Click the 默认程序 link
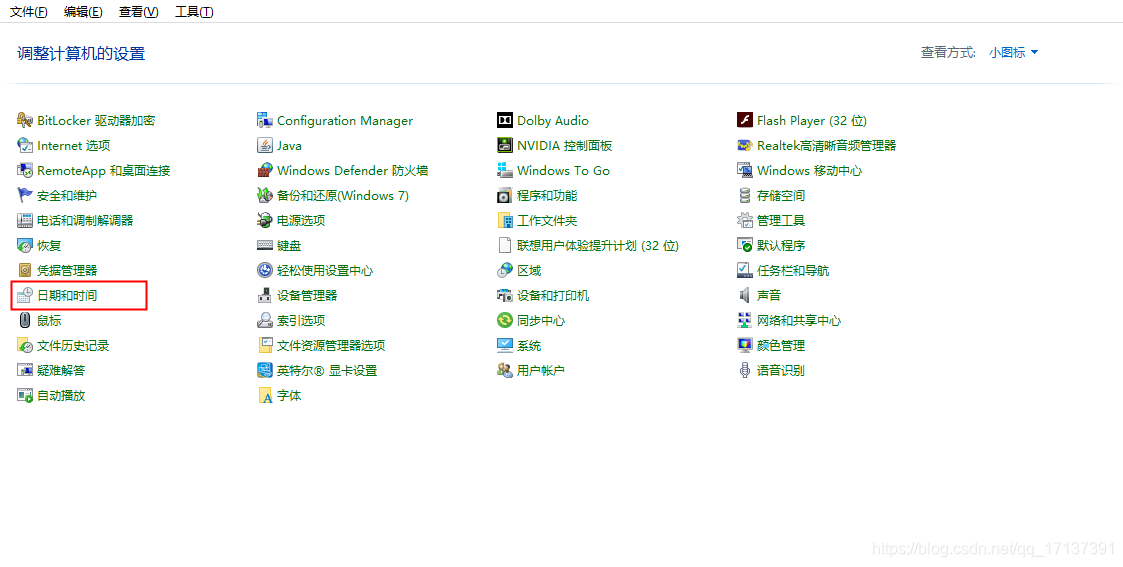The width and height of the screenshot is (1123, 567). [781, 246]
